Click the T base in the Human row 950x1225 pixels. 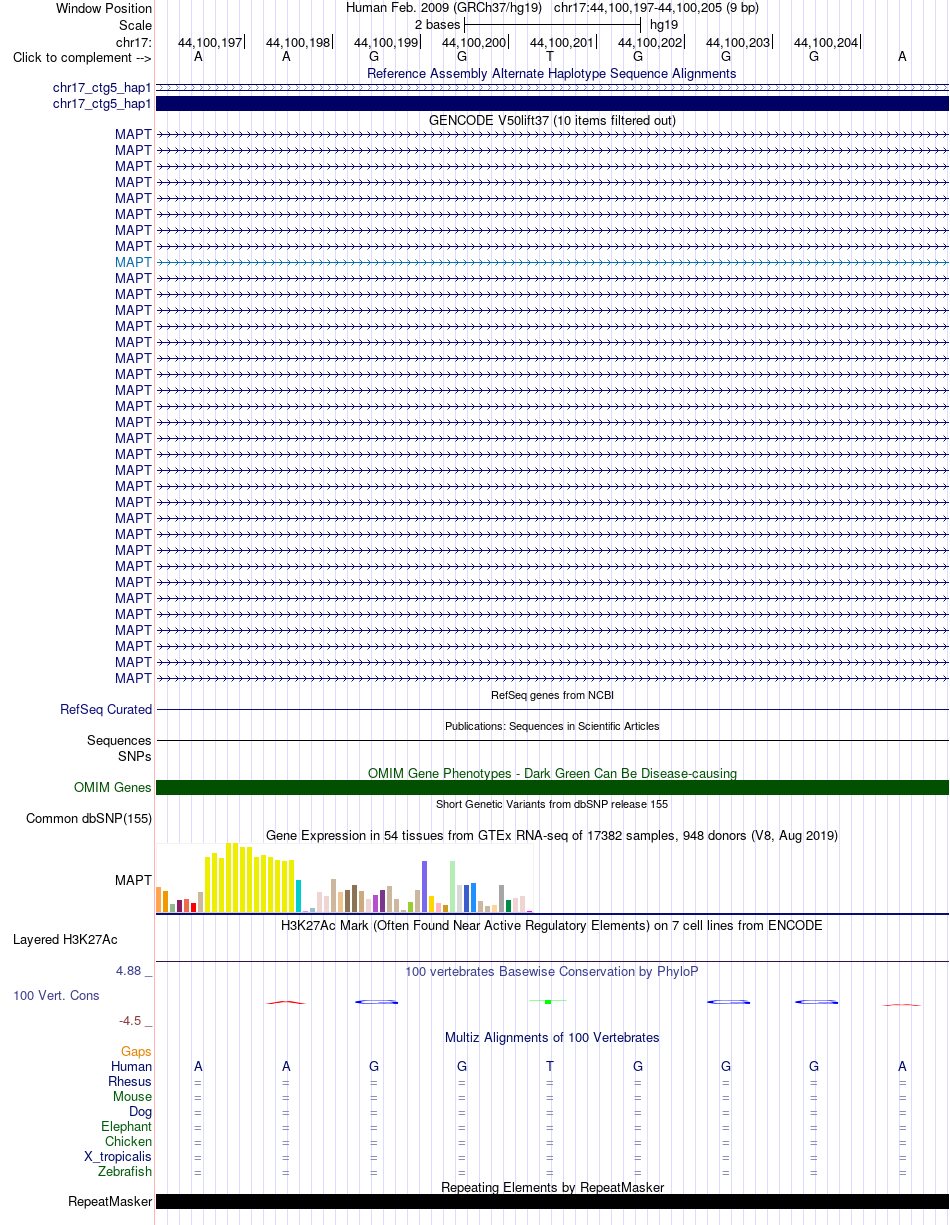coord(550,1066)
